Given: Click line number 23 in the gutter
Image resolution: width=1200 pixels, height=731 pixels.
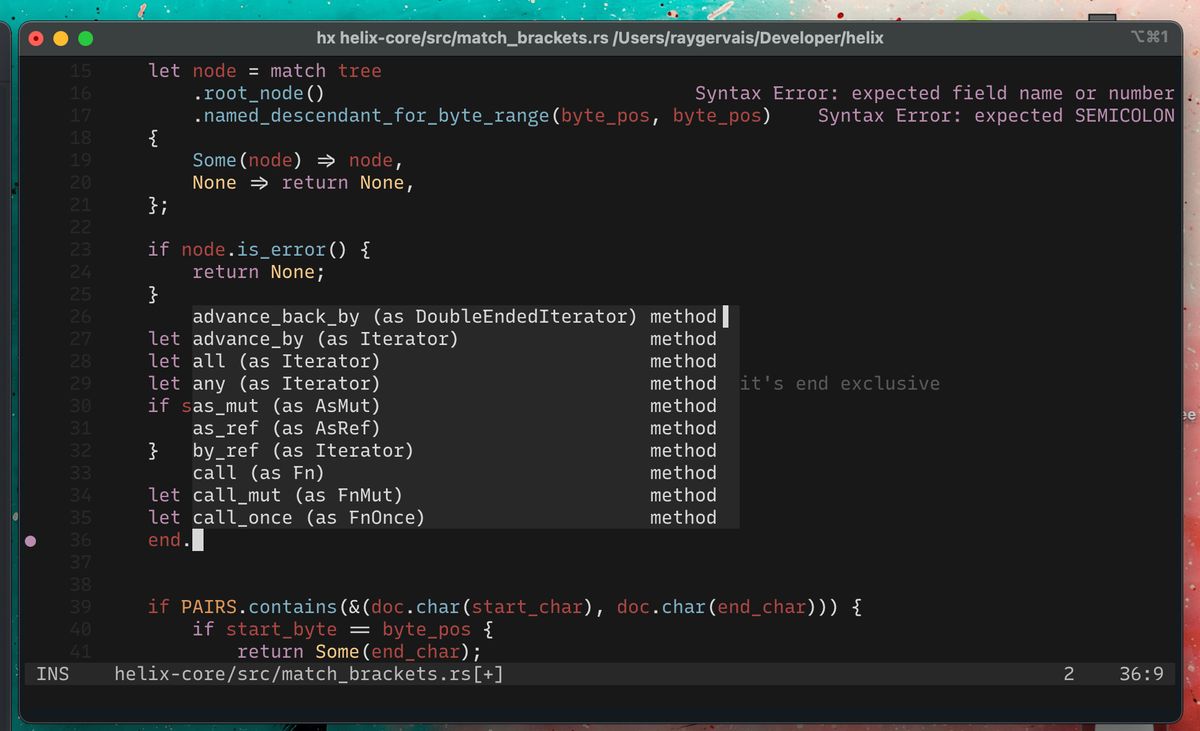Looking at the screenshot, I should pos(81,250).
